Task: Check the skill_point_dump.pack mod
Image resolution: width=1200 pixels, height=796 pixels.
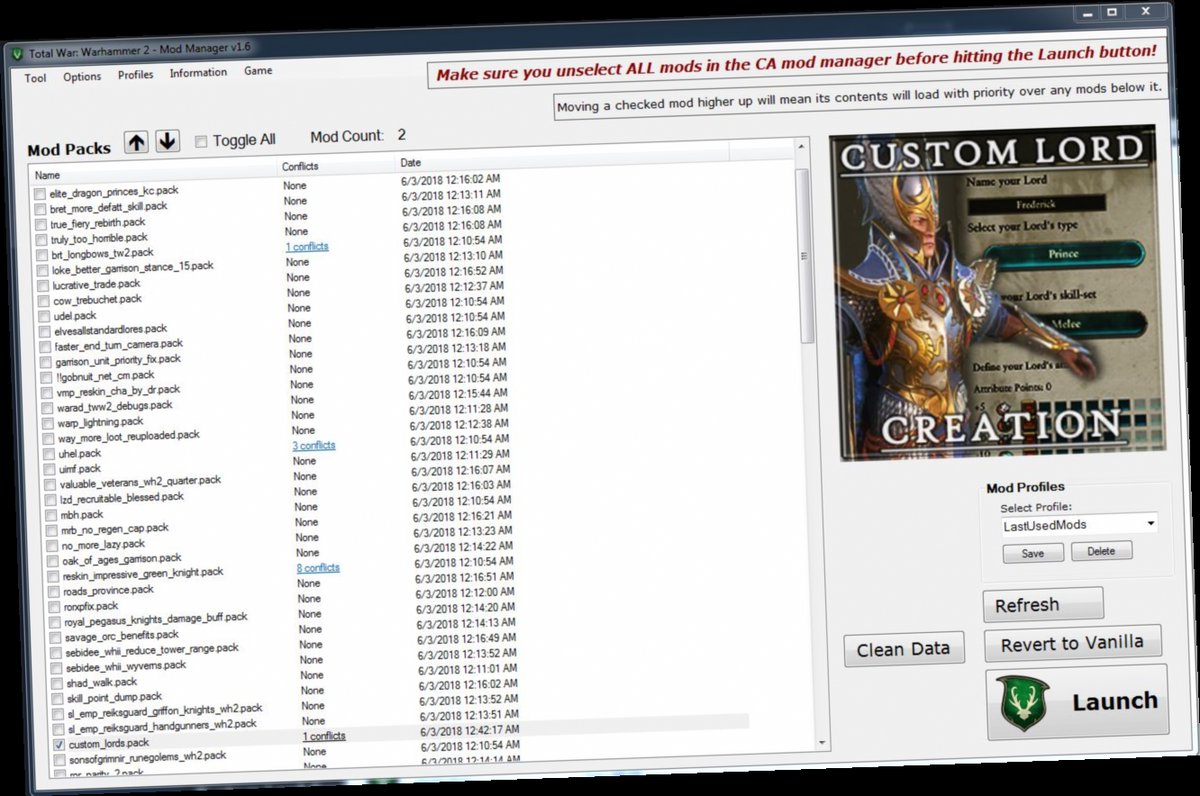Action: [x=57, y=699]
